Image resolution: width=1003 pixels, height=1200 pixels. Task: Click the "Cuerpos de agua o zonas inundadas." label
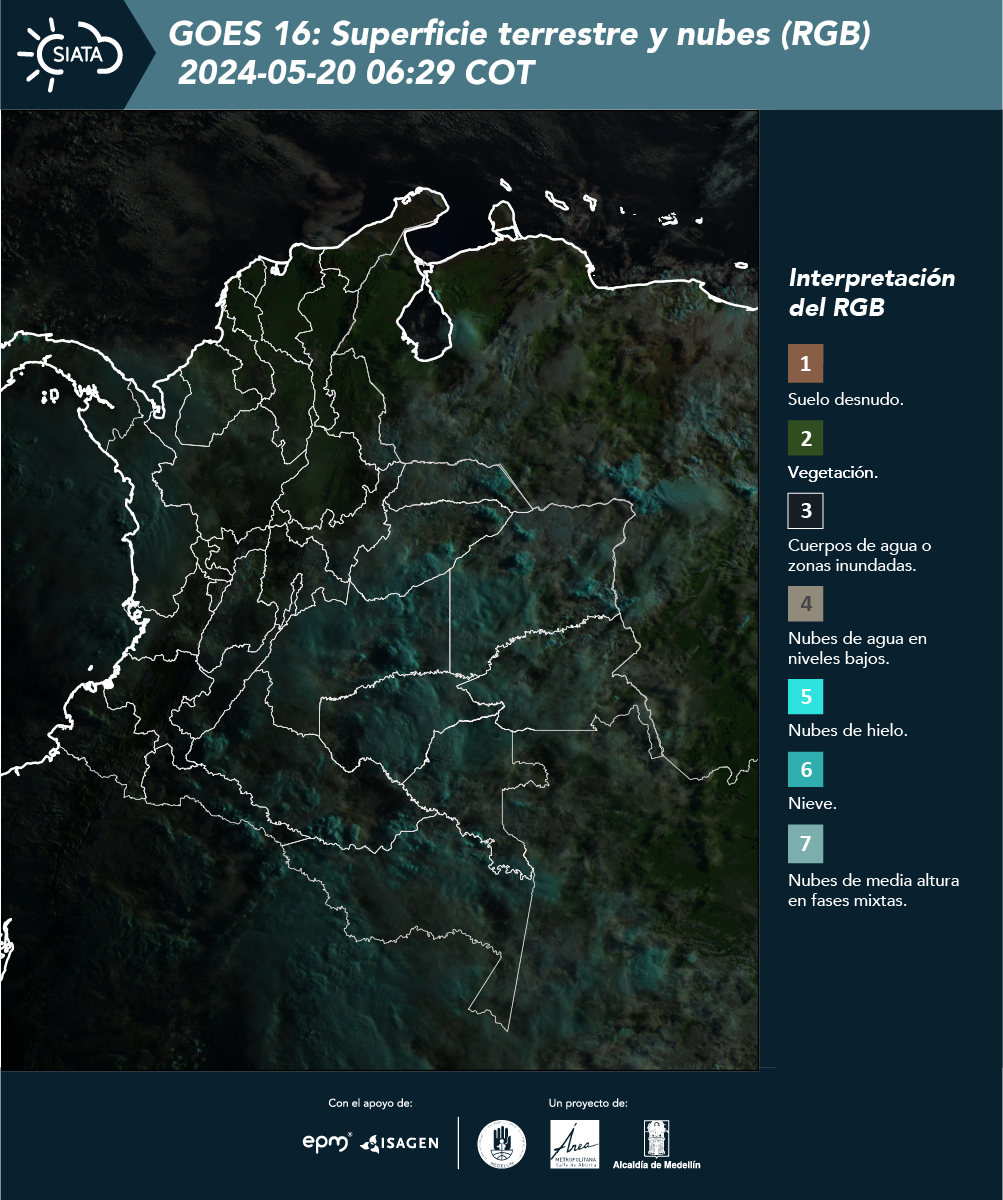(x=860, y=555)
